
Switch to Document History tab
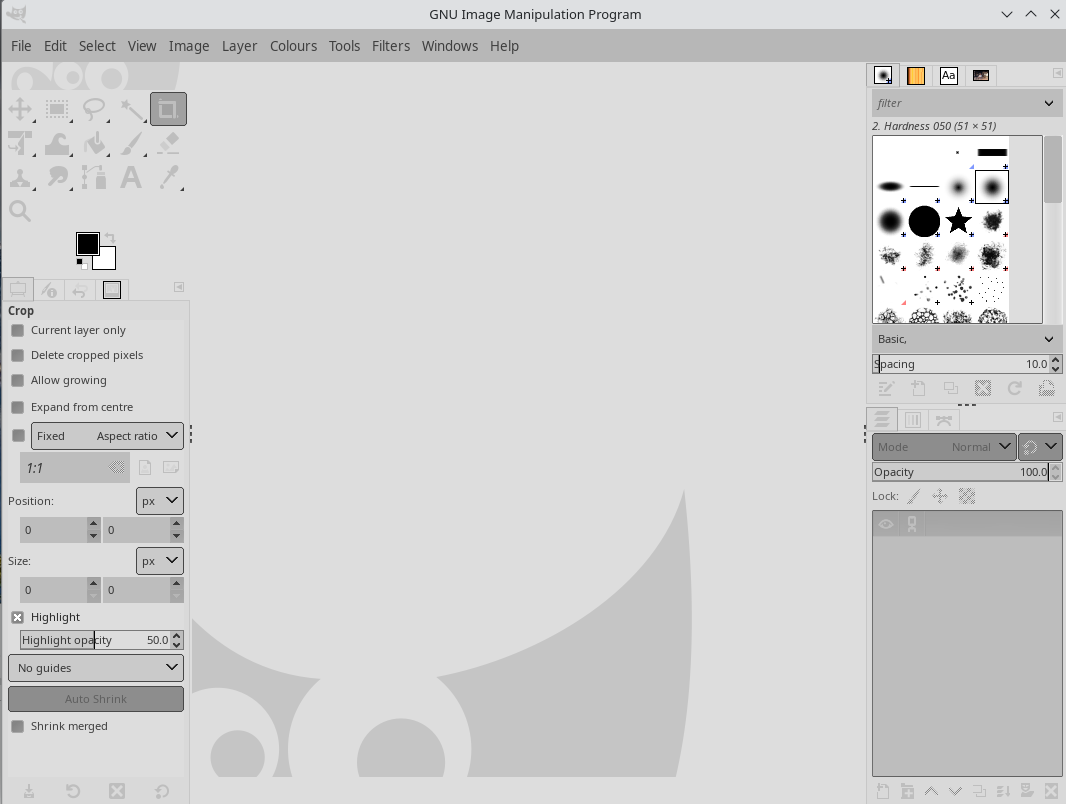tap(981, 75)
